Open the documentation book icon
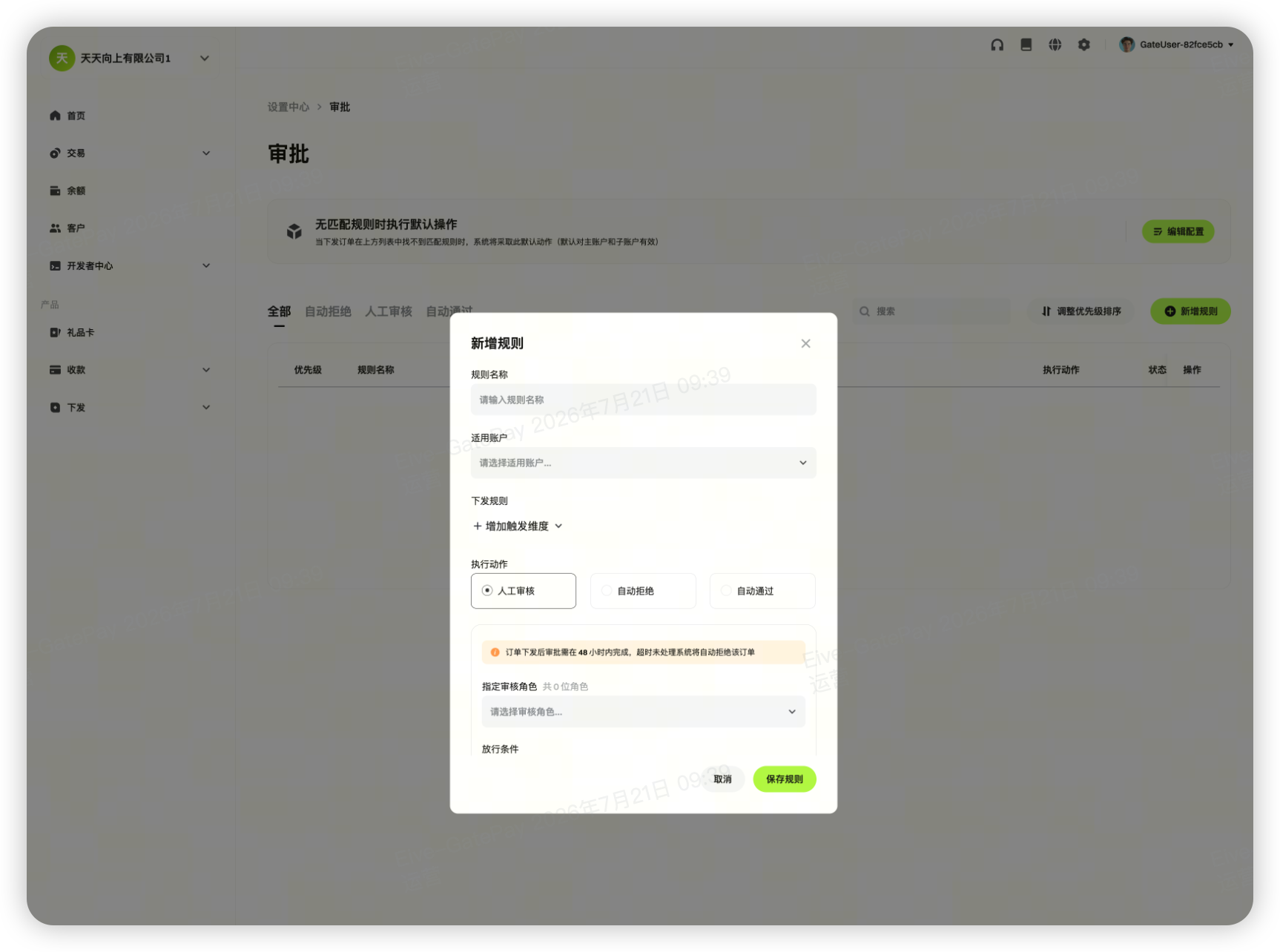This screenshot has width=1280, height=952. pyautogui.click(x=1026, y=44)
